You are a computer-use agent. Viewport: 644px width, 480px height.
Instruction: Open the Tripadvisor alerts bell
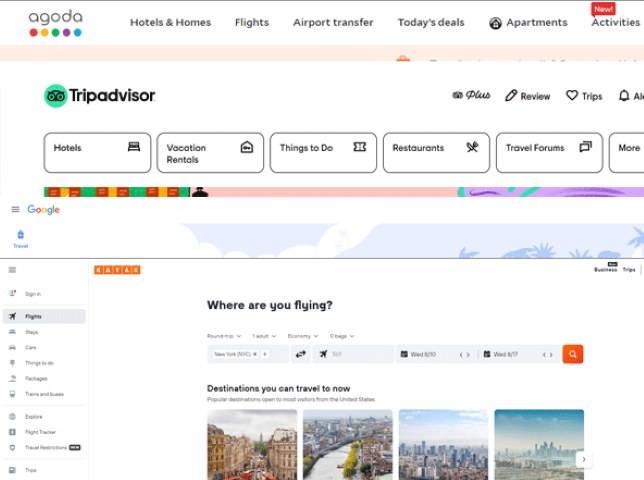624,96
